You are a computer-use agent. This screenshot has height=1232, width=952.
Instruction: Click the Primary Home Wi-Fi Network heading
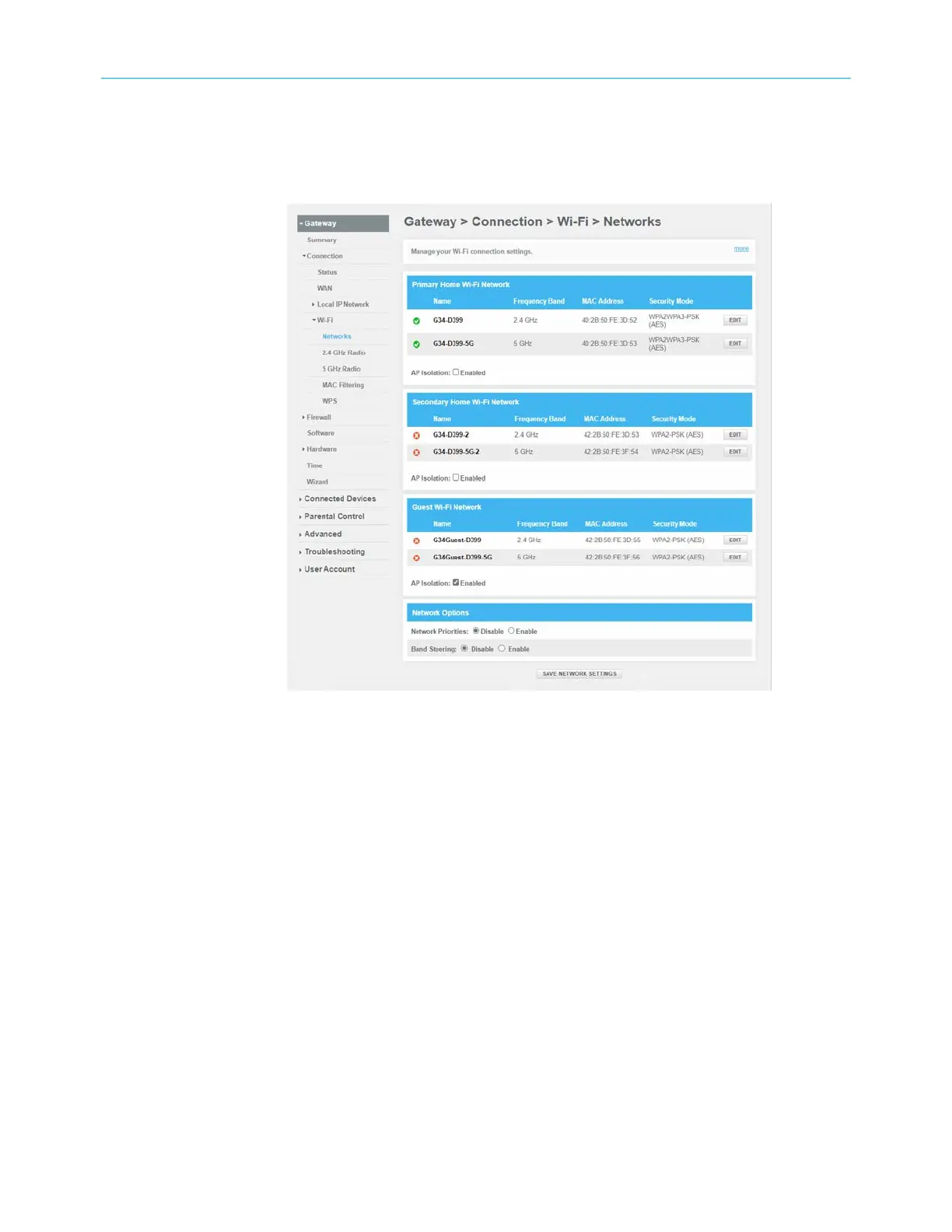(460, 285)
